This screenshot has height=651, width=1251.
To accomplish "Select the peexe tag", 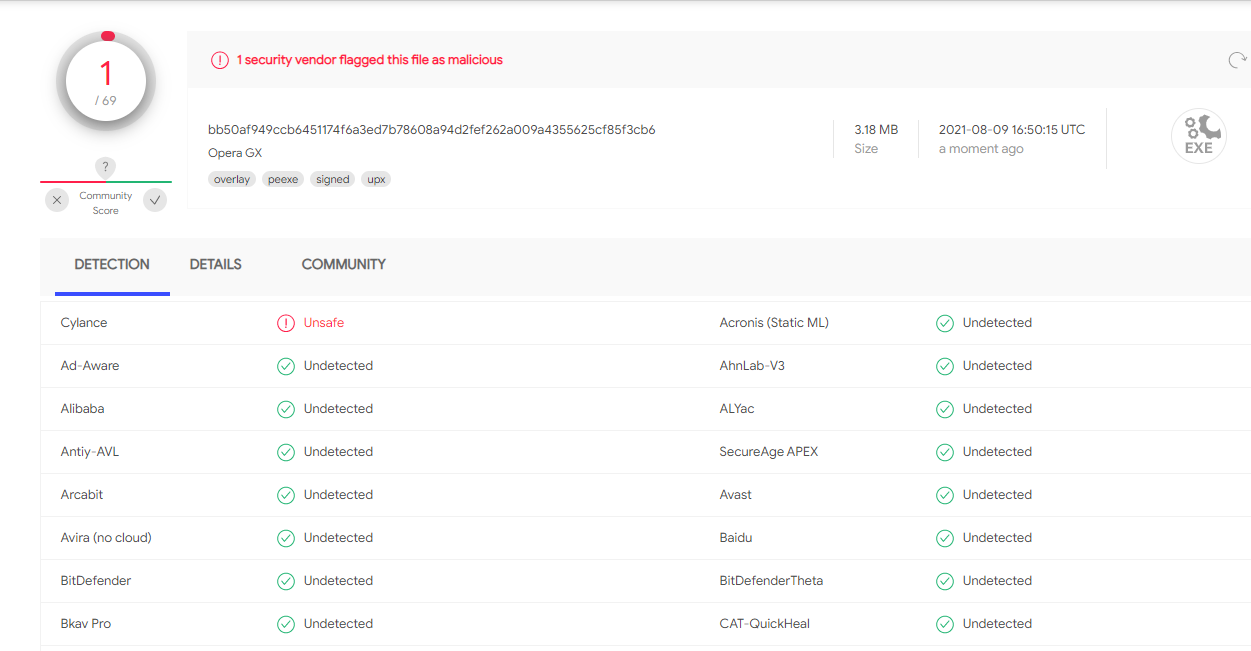I will pyautogui.click(x=283, y=180).
